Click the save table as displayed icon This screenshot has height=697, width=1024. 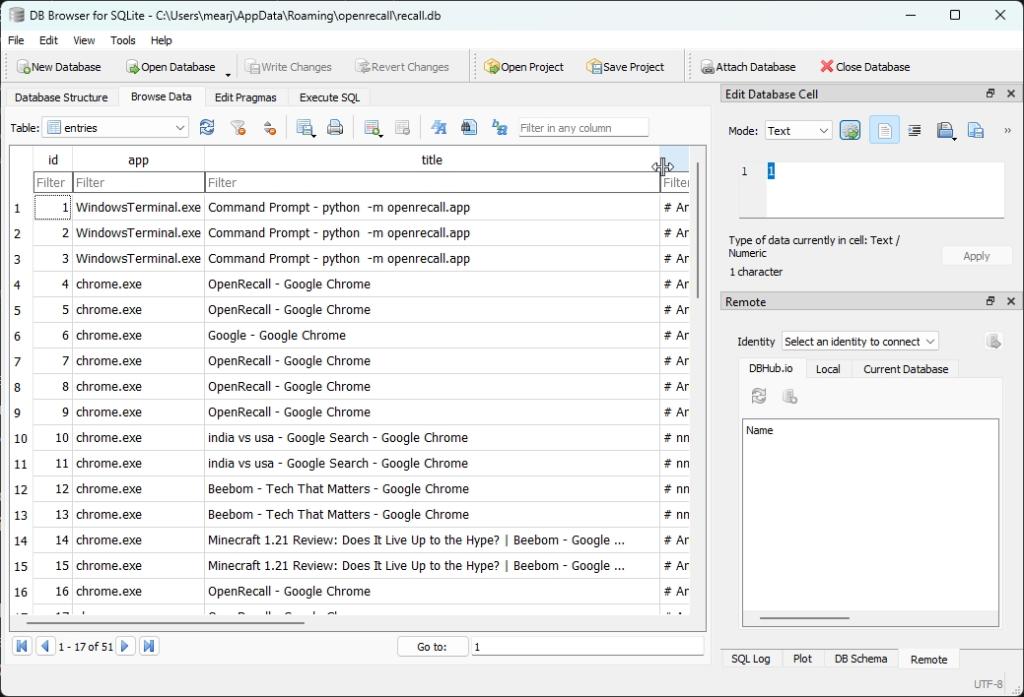(x=305, y=127)
